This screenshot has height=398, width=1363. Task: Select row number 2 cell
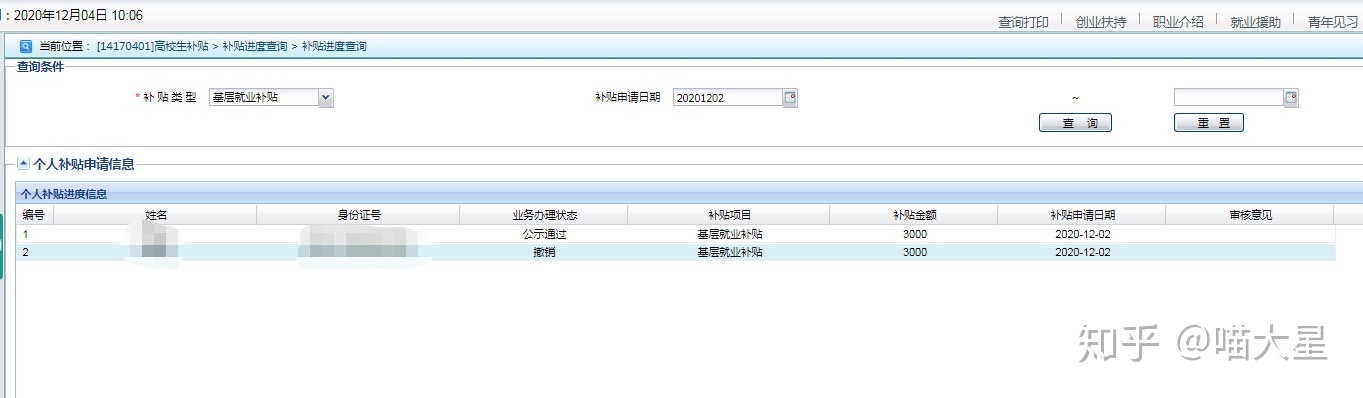(34, 253)
